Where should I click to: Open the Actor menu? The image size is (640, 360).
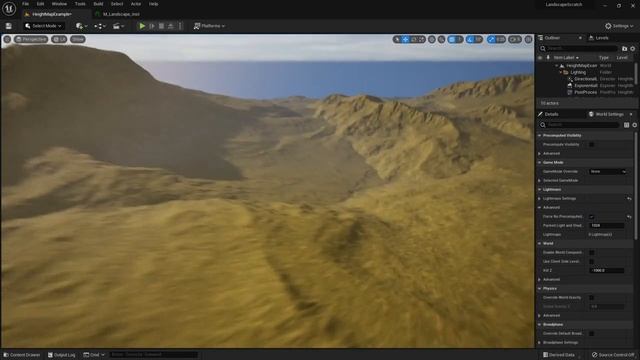(136, 4)
